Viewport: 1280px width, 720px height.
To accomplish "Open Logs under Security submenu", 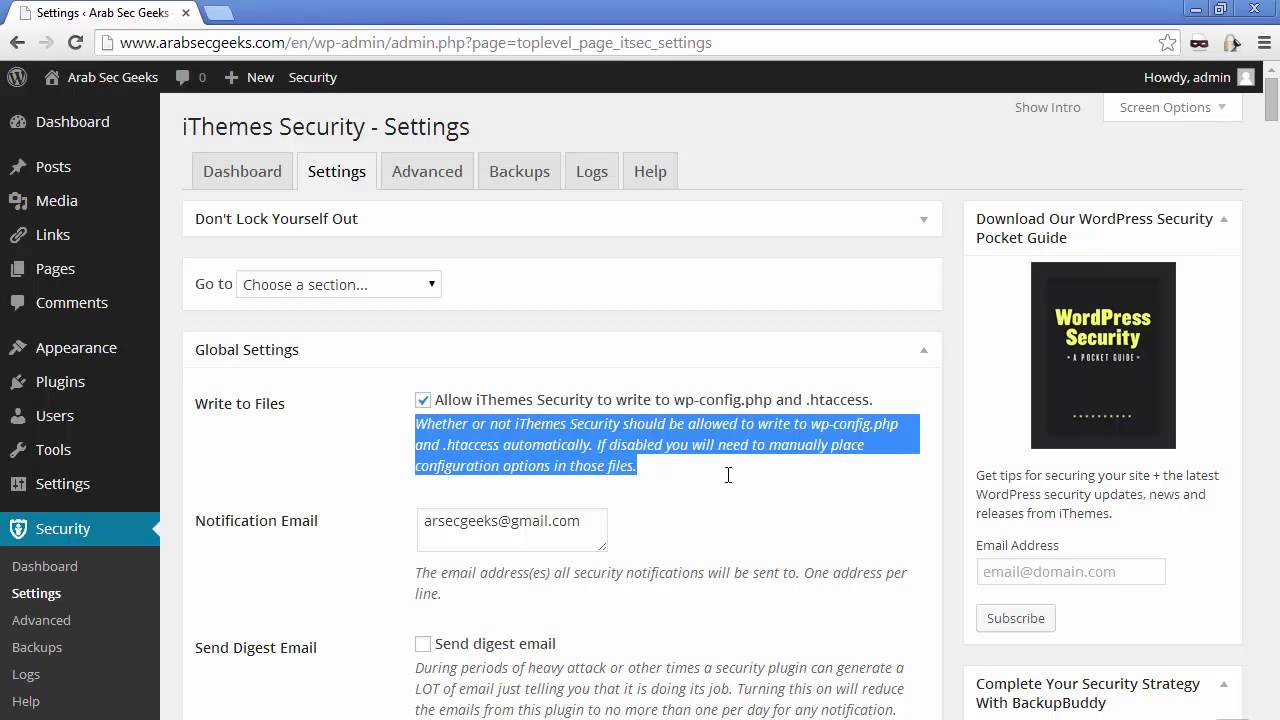I will 26,674.
